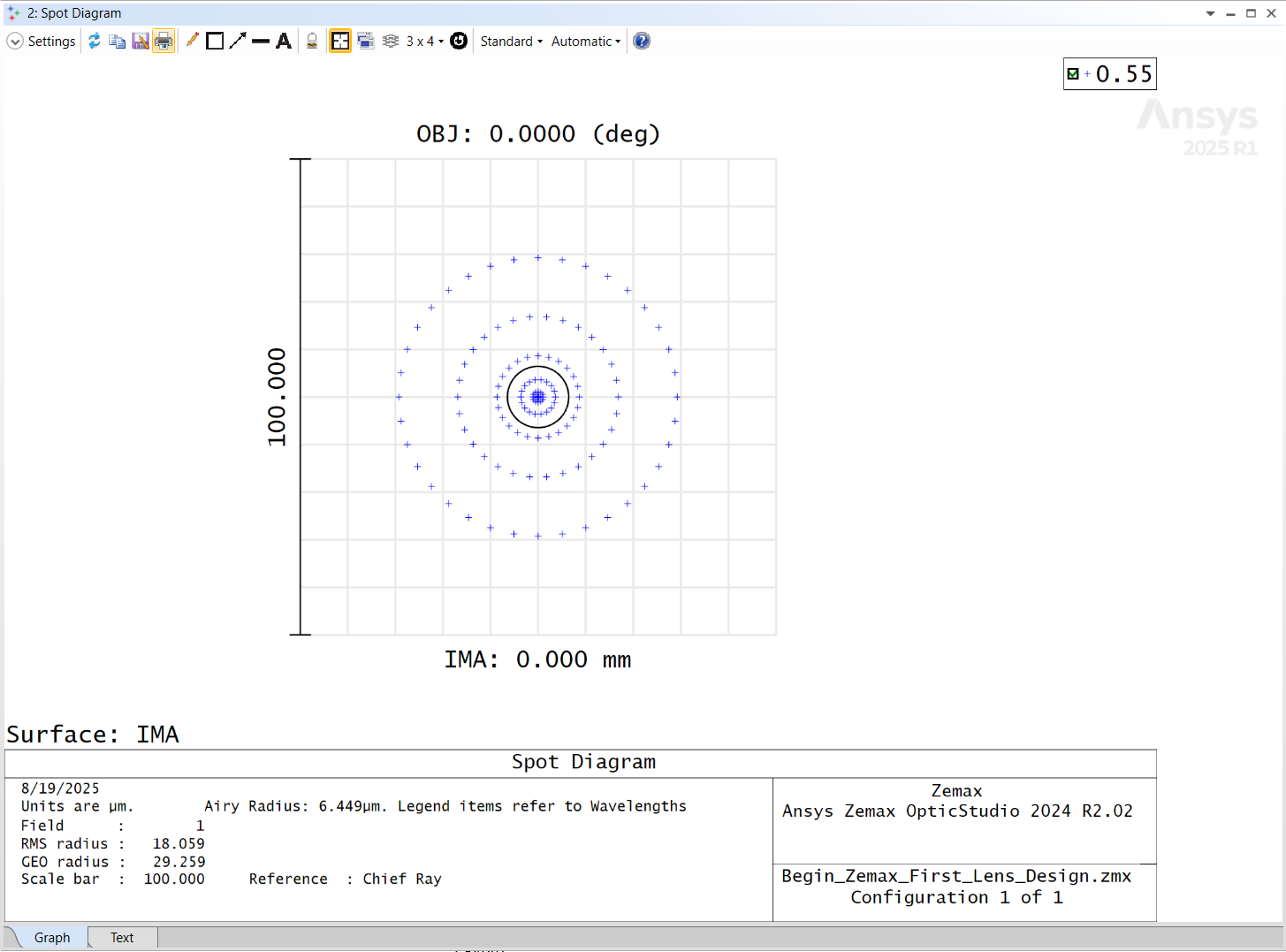This screenshot has width=1286, height=952.
Task: Select the text annotation 'A' tool
Action: pyautogui.click(x=284, y=42)
